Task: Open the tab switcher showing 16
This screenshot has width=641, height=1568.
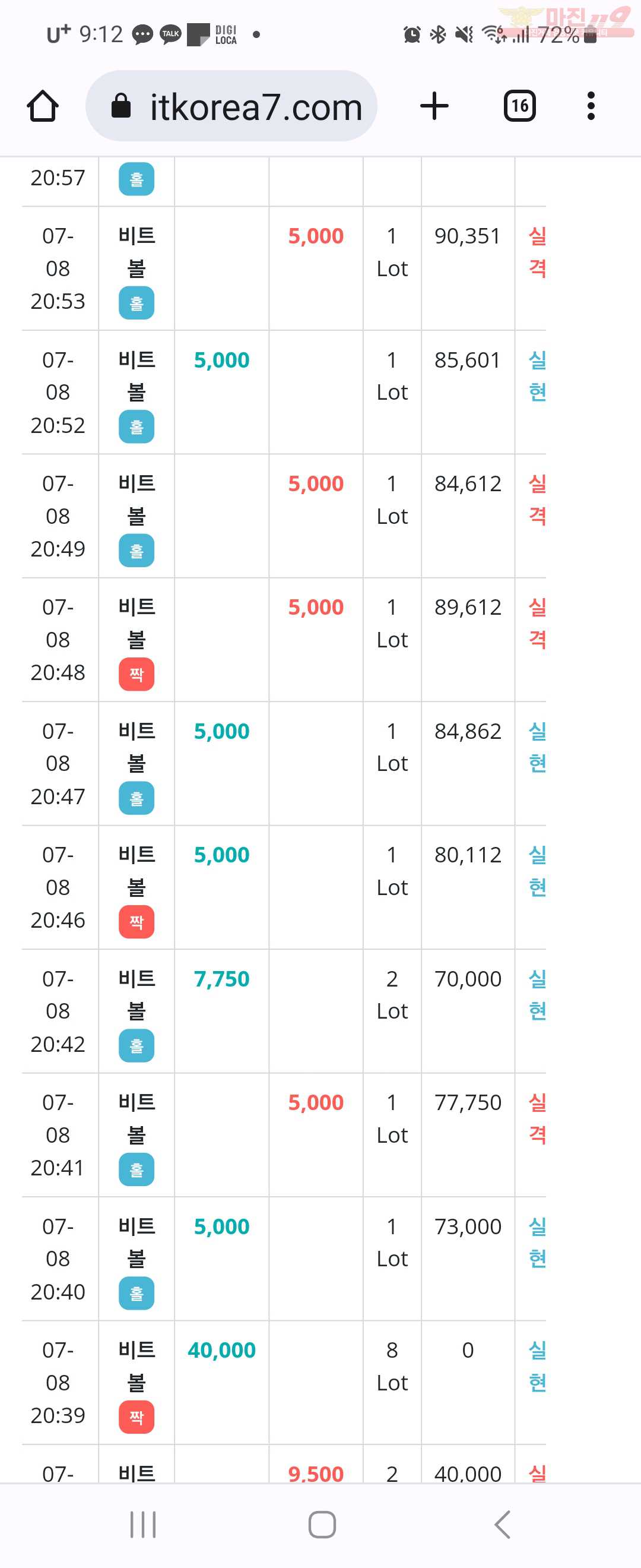Action: [x=519, y=106]
